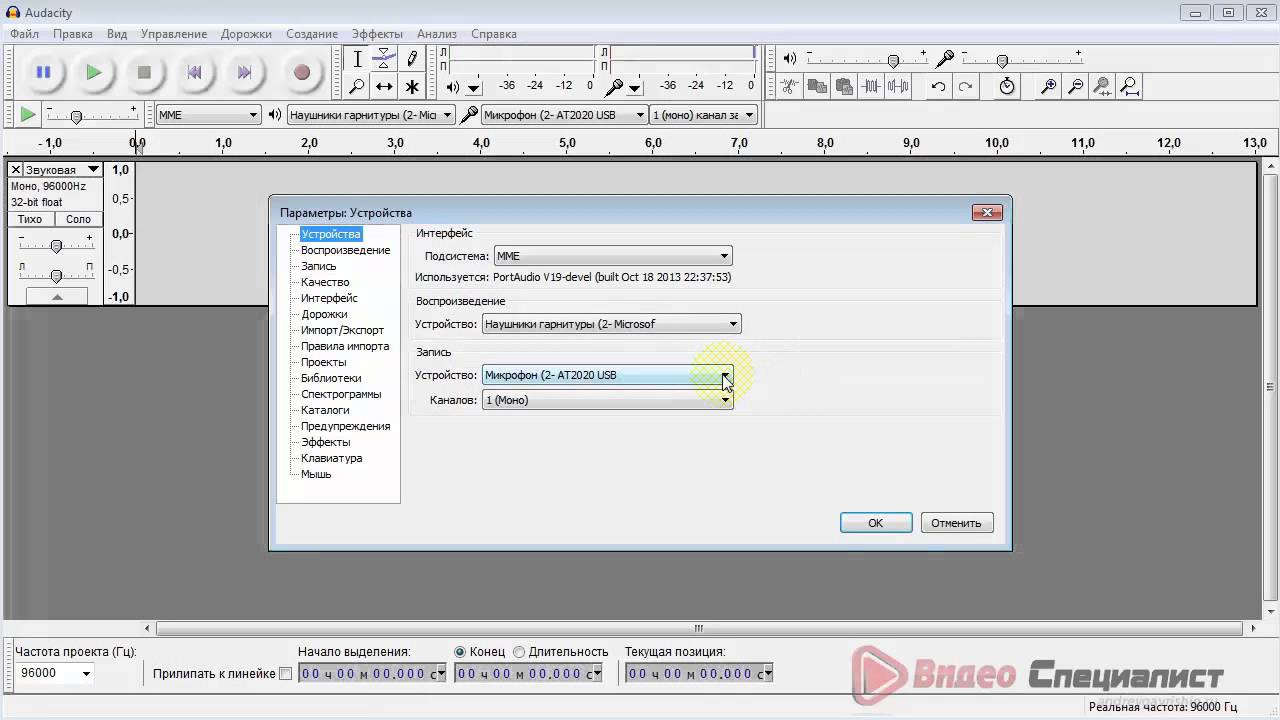
Task: Open the Справка menu
Action: (493, 34)
